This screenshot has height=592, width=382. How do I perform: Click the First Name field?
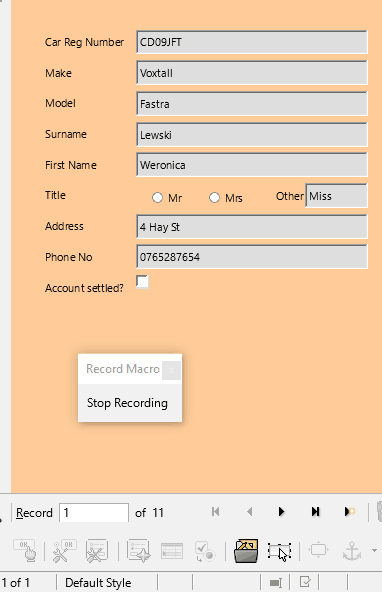click(252, 165)
